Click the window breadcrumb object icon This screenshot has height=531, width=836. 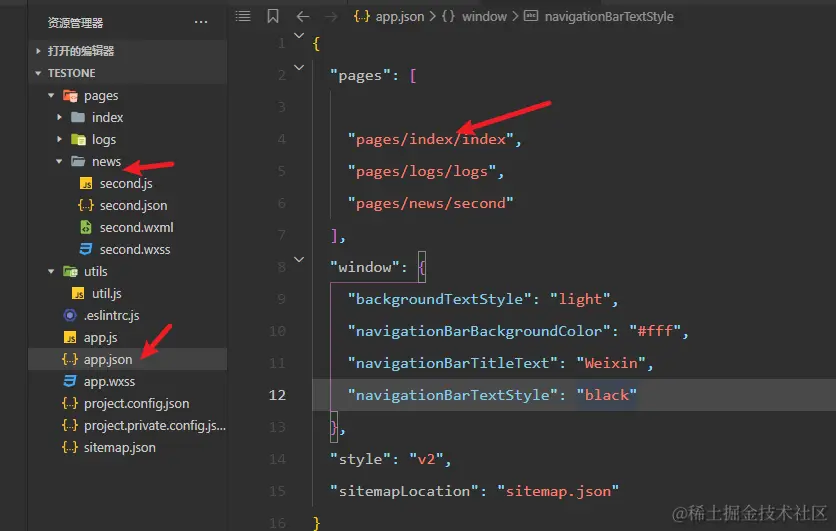coord(448,17)
